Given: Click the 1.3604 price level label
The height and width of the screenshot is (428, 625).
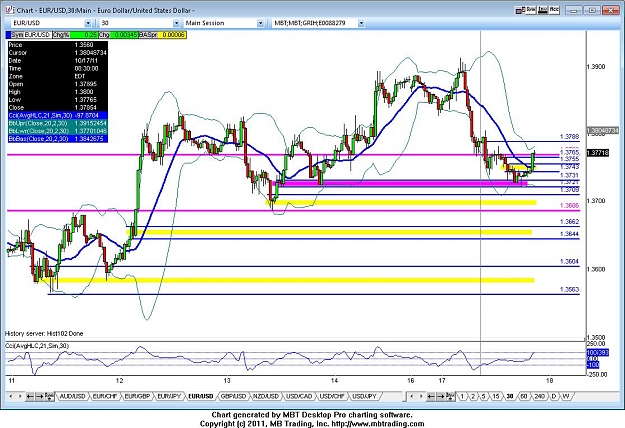Looking at the screenshot, I should pyautogui.click(x=569, y=261).
